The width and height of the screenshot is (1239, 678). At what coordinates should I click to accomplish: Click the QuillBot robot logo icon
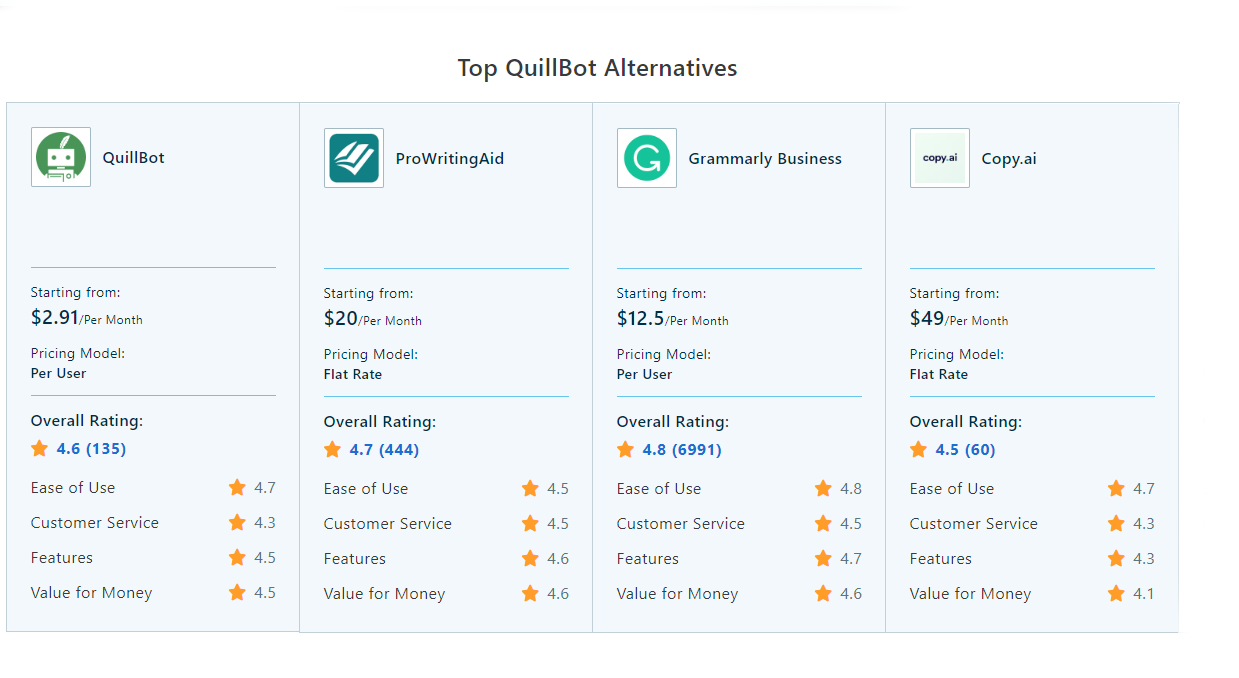pos(61,157)
